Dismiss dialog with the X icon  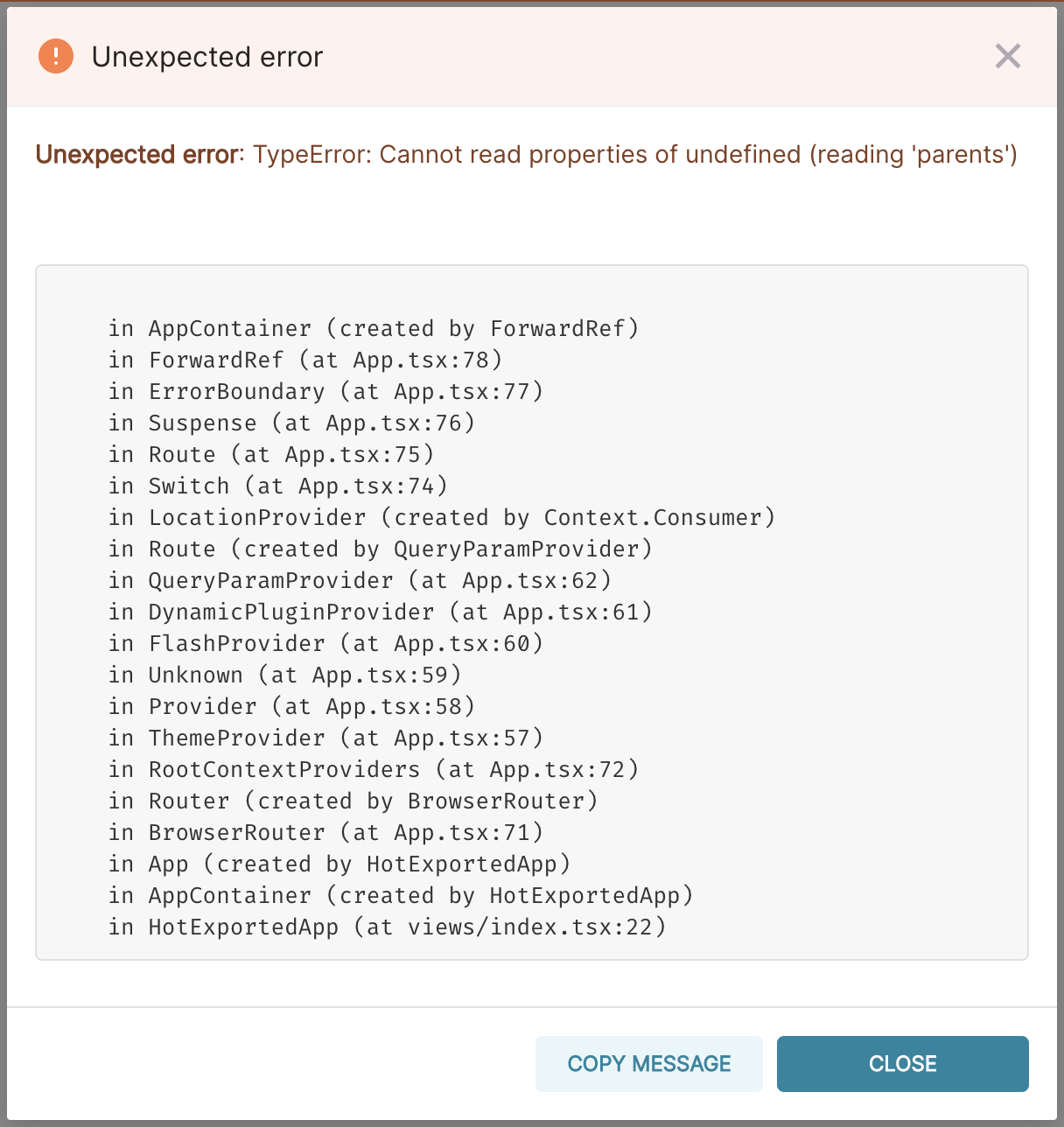1008,57
